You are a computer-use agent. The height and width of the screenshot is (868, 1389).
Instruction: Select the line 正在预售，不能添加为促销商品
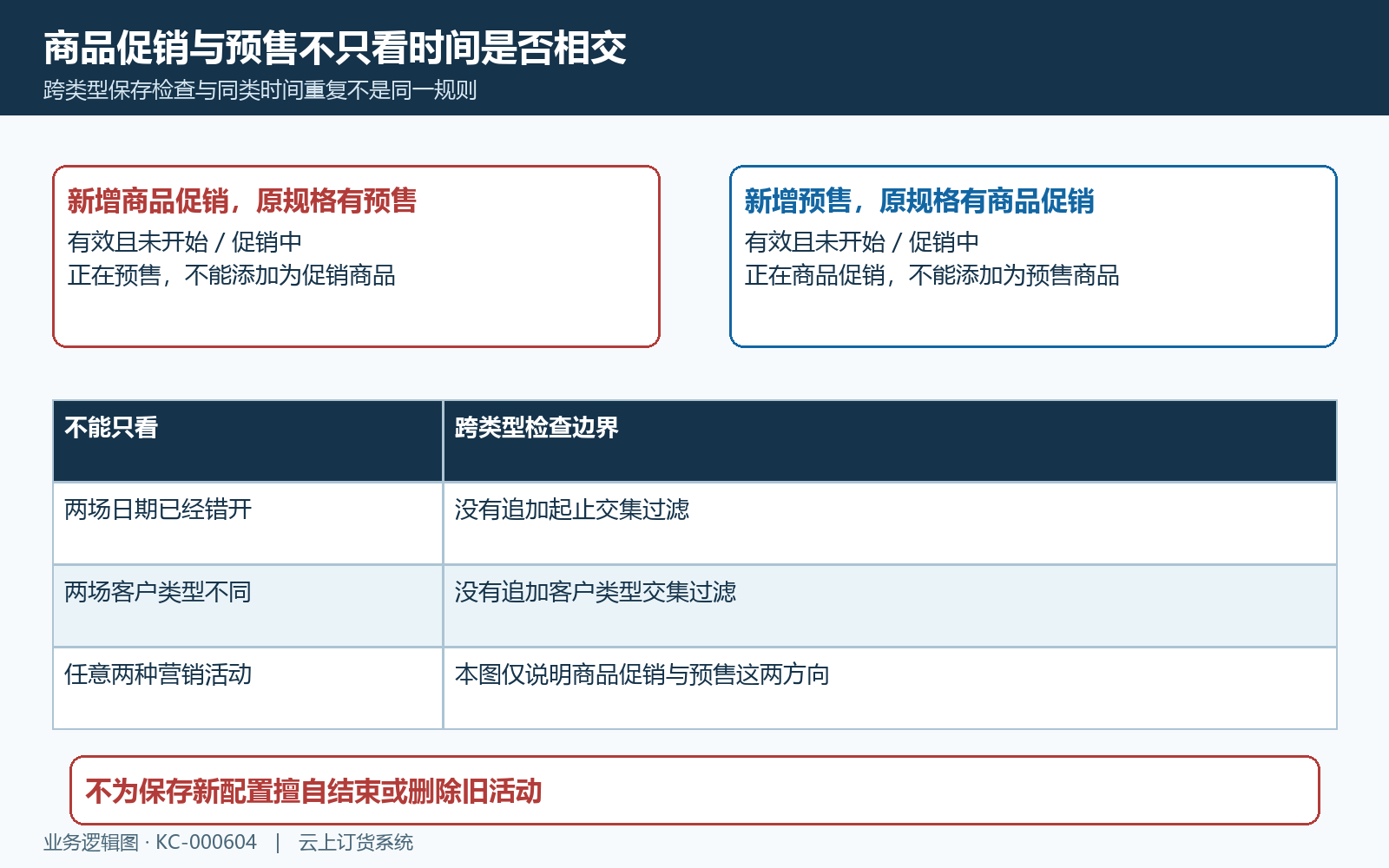[x=232, y=275]
